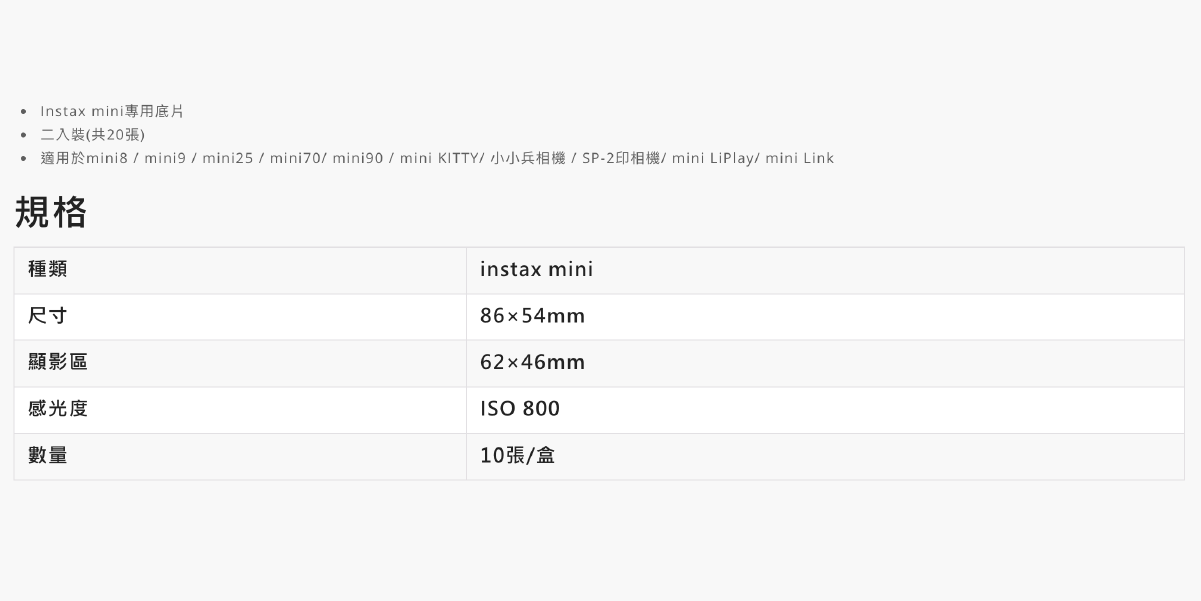This screenshot has width=1201, height=601.
Task: Click the 10張/盒 quantity value
Action: click(x=517, y=455)
